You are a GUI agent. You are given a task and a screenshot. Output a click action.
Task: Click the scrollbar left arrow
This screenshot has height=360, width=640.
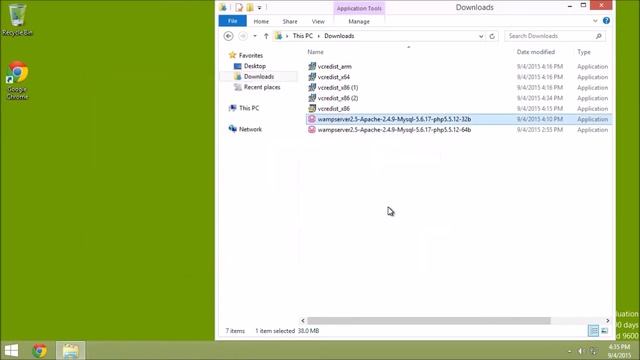pyautogui.click(x=303, y=321)
